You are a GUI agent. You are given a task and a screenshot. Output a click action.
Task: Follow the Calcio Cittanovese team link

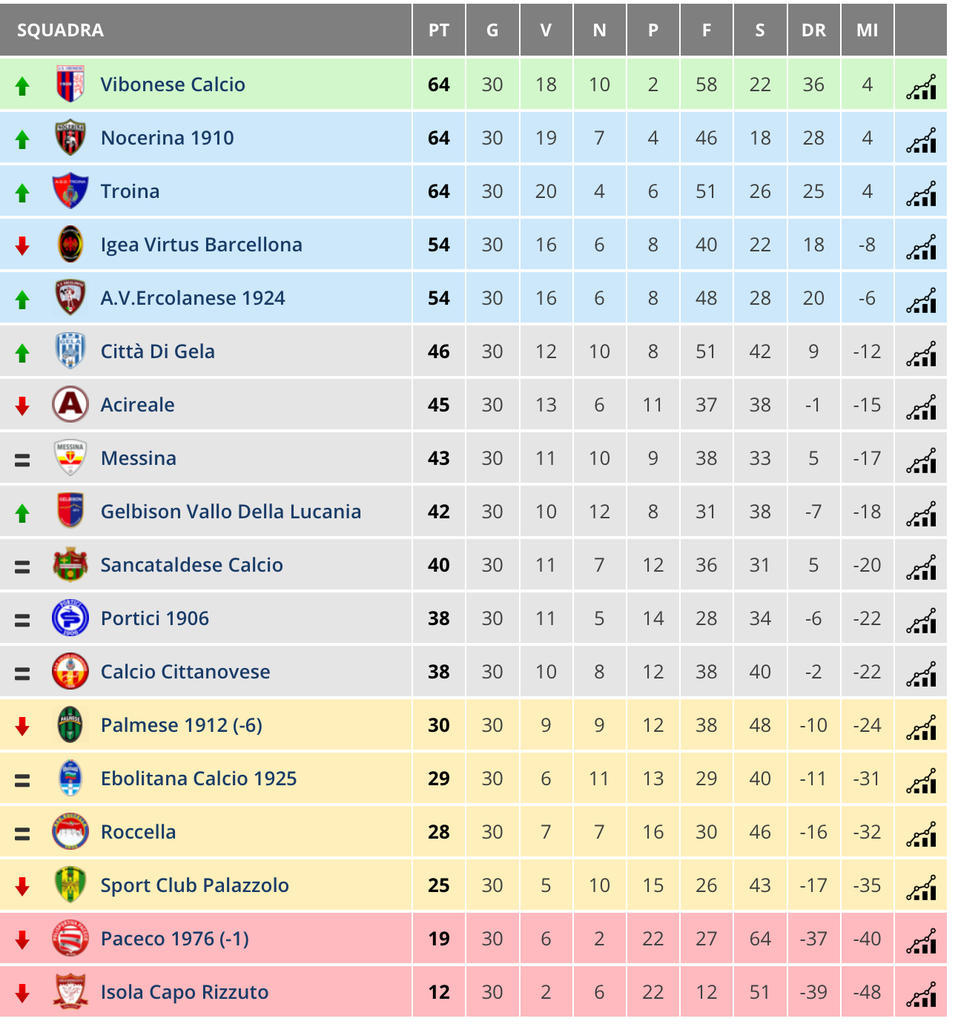coord(185,672)
